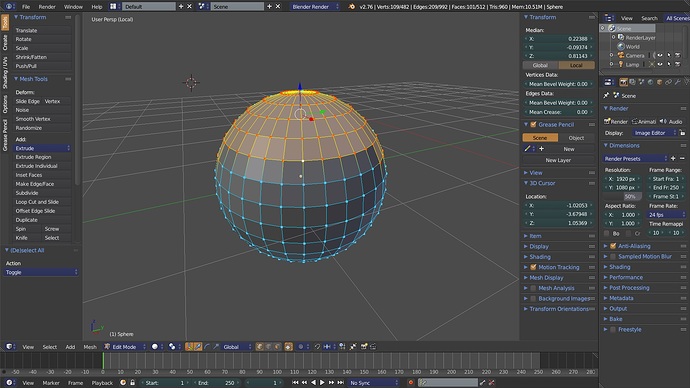Expand the Performance panel

(626, 277)
